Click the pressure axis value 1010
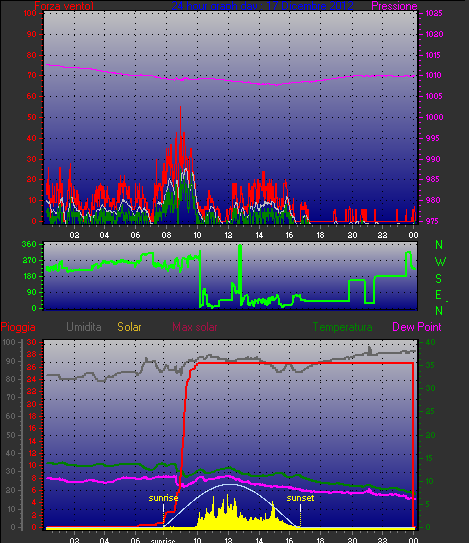Image resolution: width=469 pixels, height=543 pixels. point(433,75)
